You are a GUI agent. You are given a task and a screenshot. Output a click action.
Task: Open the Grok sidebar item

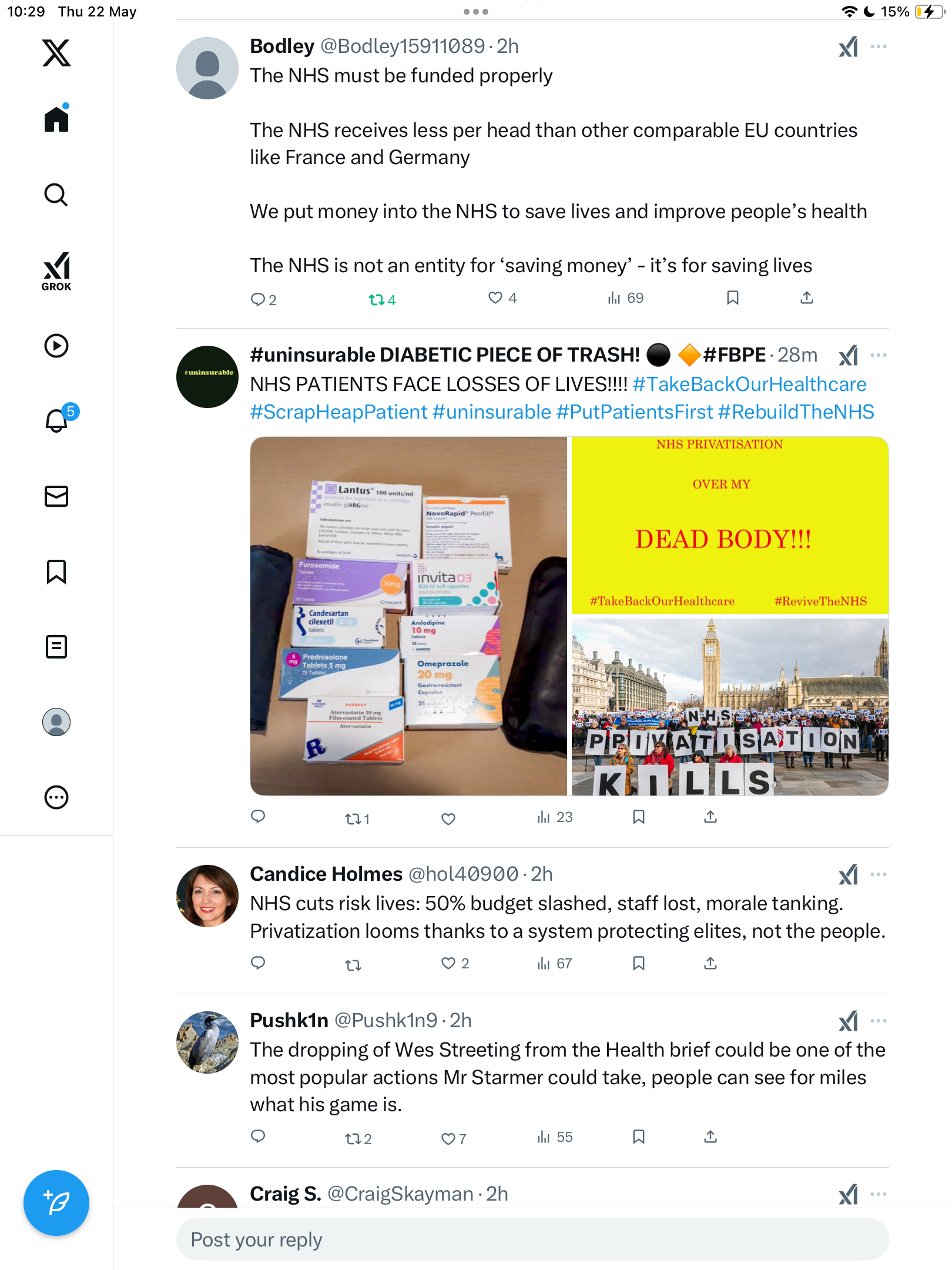click(x=56, y=272)
